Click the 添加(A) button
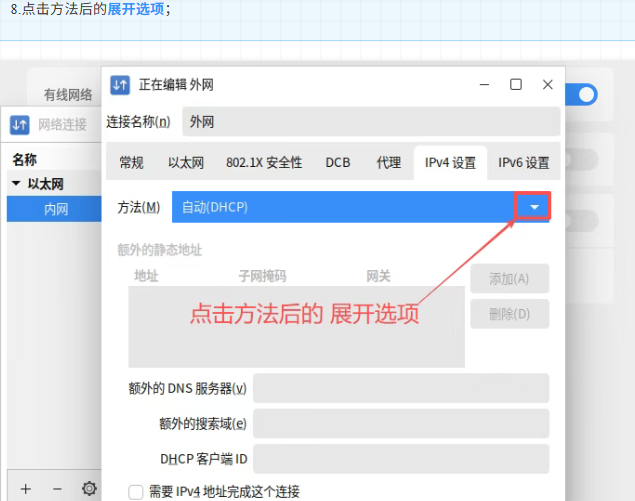Image resolution: width=635 pixels, height=501 pixels. point(509,279)
